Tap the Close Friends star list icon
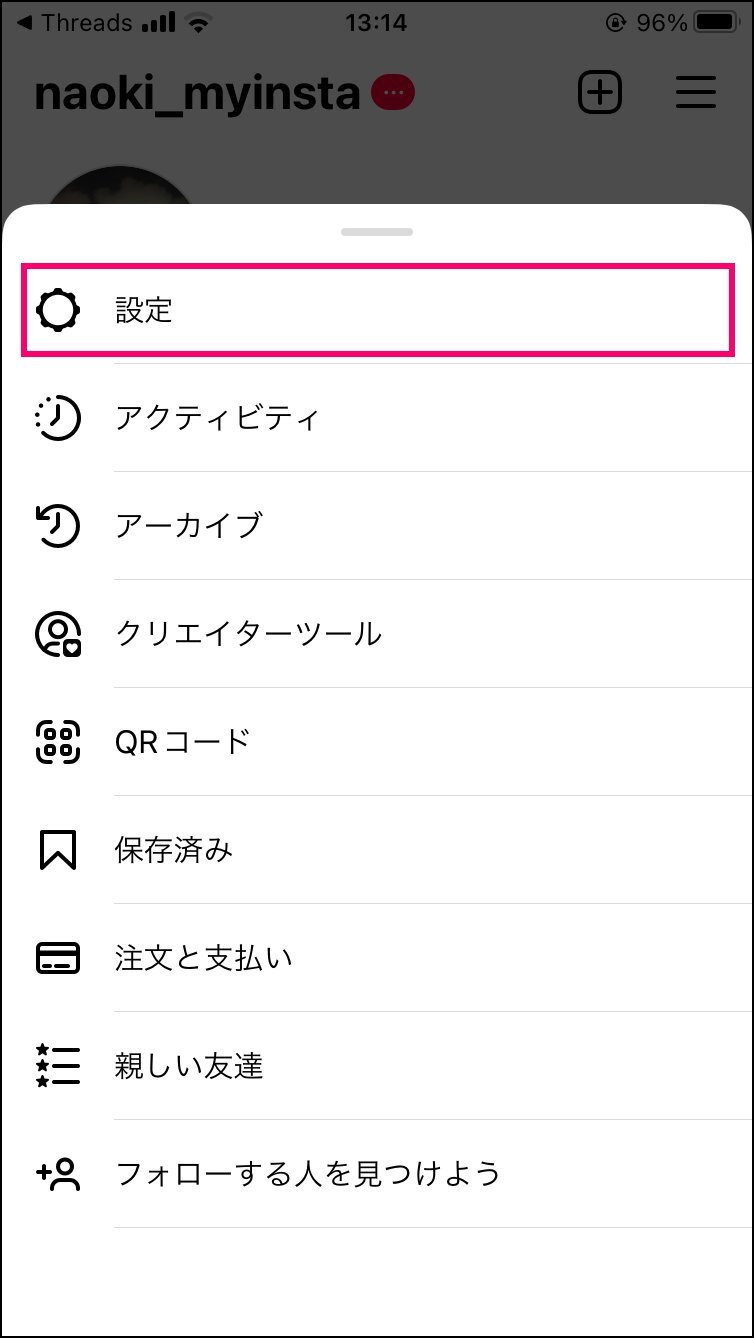Image resolution: width=754 pixels, height=1338 pixels. [58, 1066]
